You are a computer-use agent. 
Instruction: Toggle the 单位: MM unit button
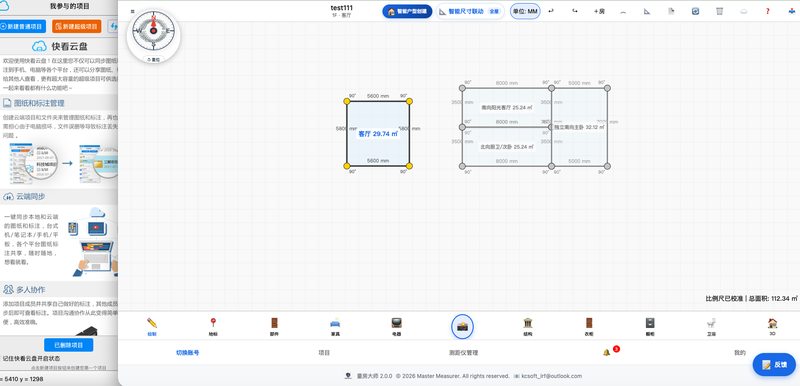(x=525, y=11)
